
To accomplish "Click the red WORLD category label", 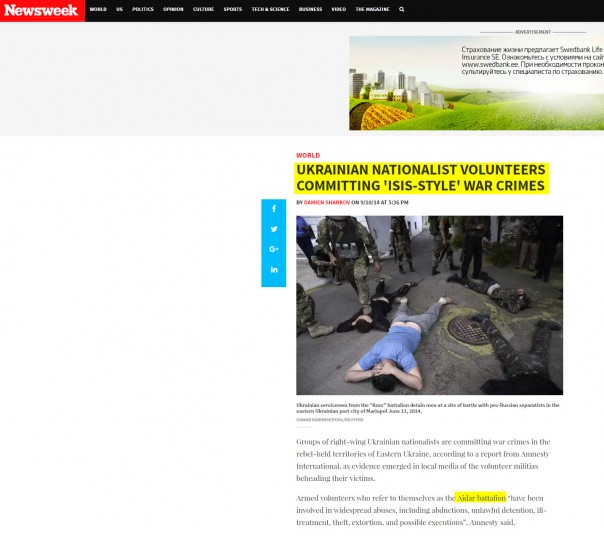I will (308, 155).
